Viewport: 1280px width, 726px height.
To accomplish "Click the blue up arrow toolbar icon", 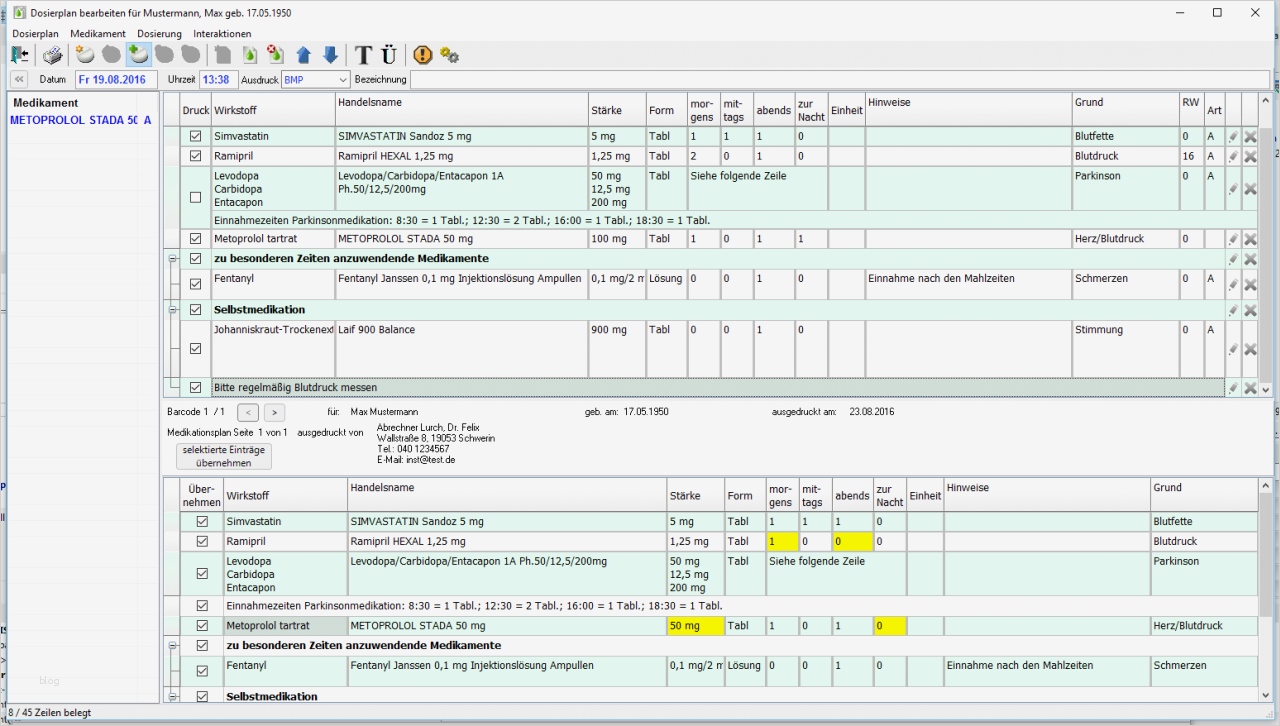I will [304, 55].
